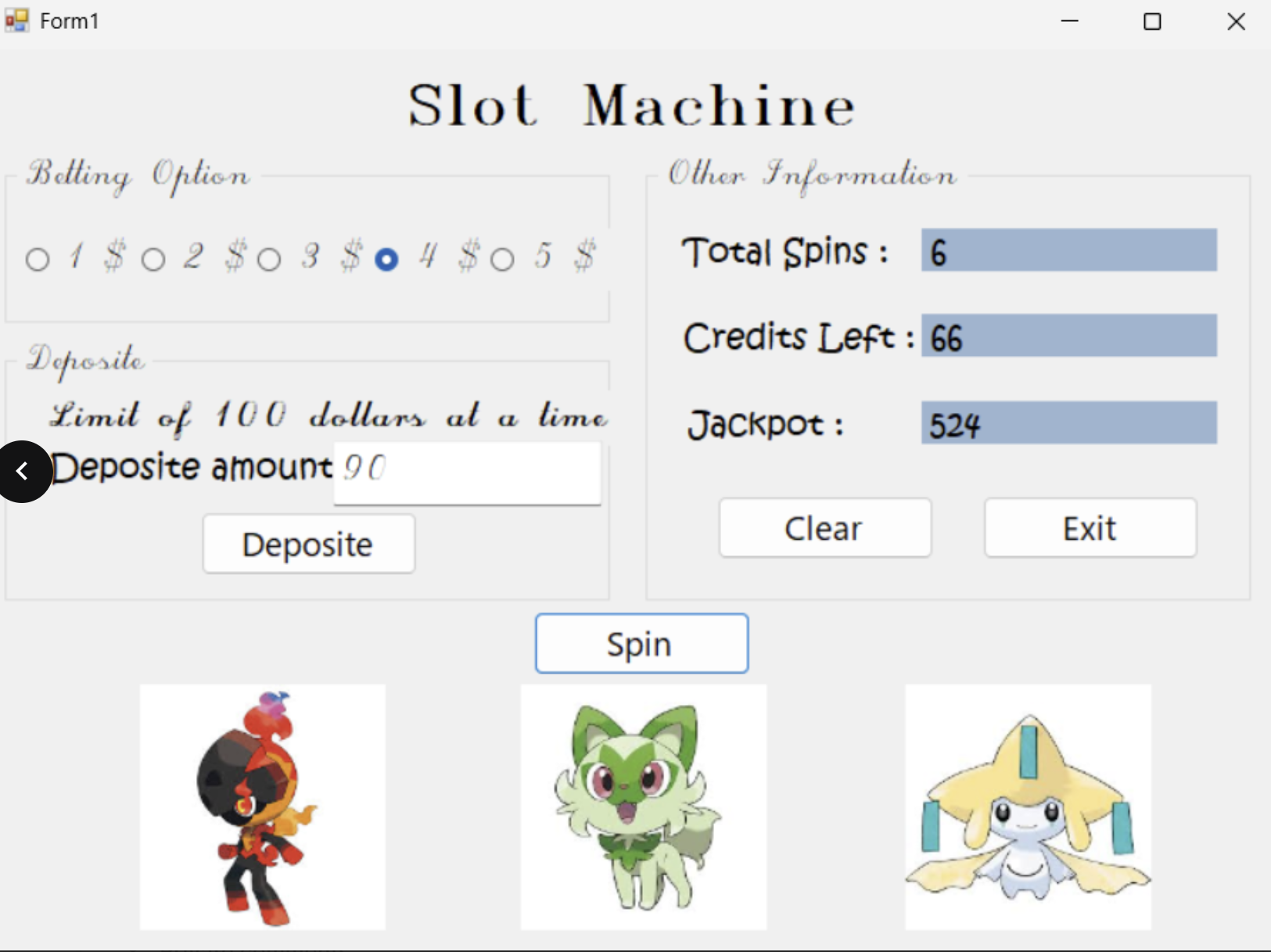This screenshot has height=952, width=1271.
Task: Click the Credits Left value box
Action: pyautogui.click(x=1068, y=336)
